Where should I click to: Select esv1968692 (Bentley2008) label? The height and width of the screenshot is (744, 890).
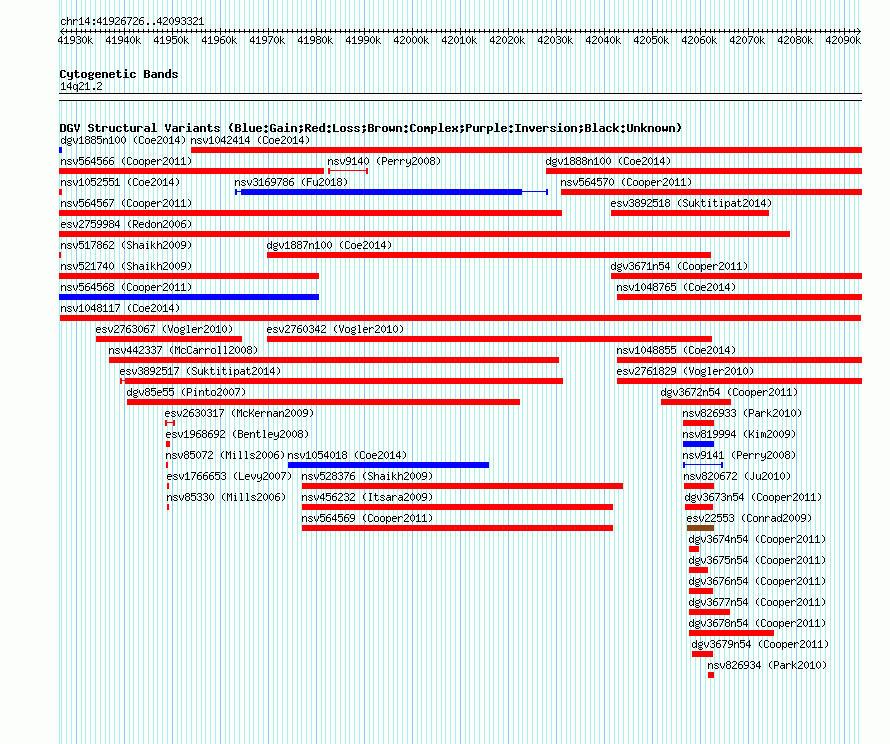pyautogui.click(x=237, y=434)
